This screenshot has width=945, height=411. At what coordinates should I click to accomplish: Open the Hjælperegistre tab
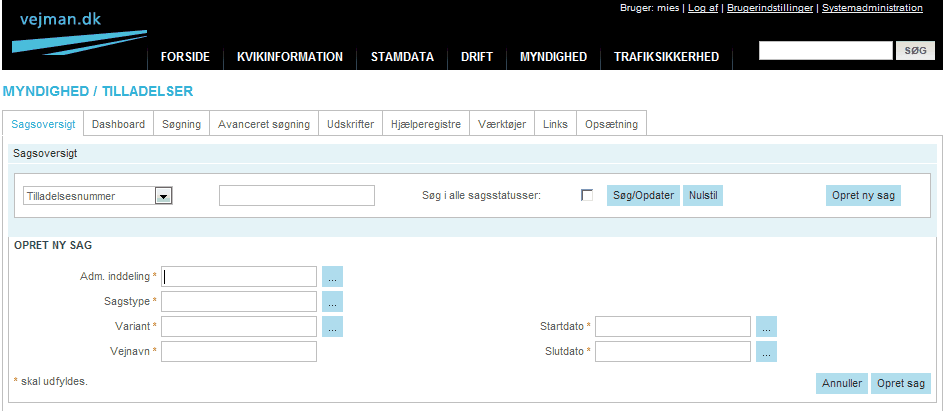click(x=426, y=125)
